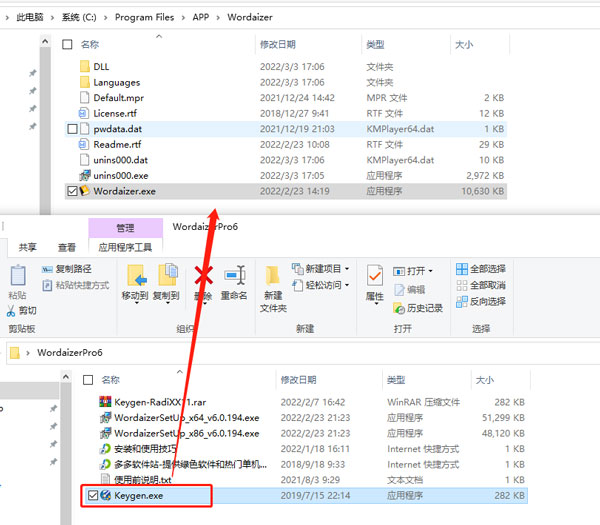The image size is (600, 525).
Task: Uncheck the Keygen.exe row checkbox
Action: pyautogui.click(x=93, y=496)
